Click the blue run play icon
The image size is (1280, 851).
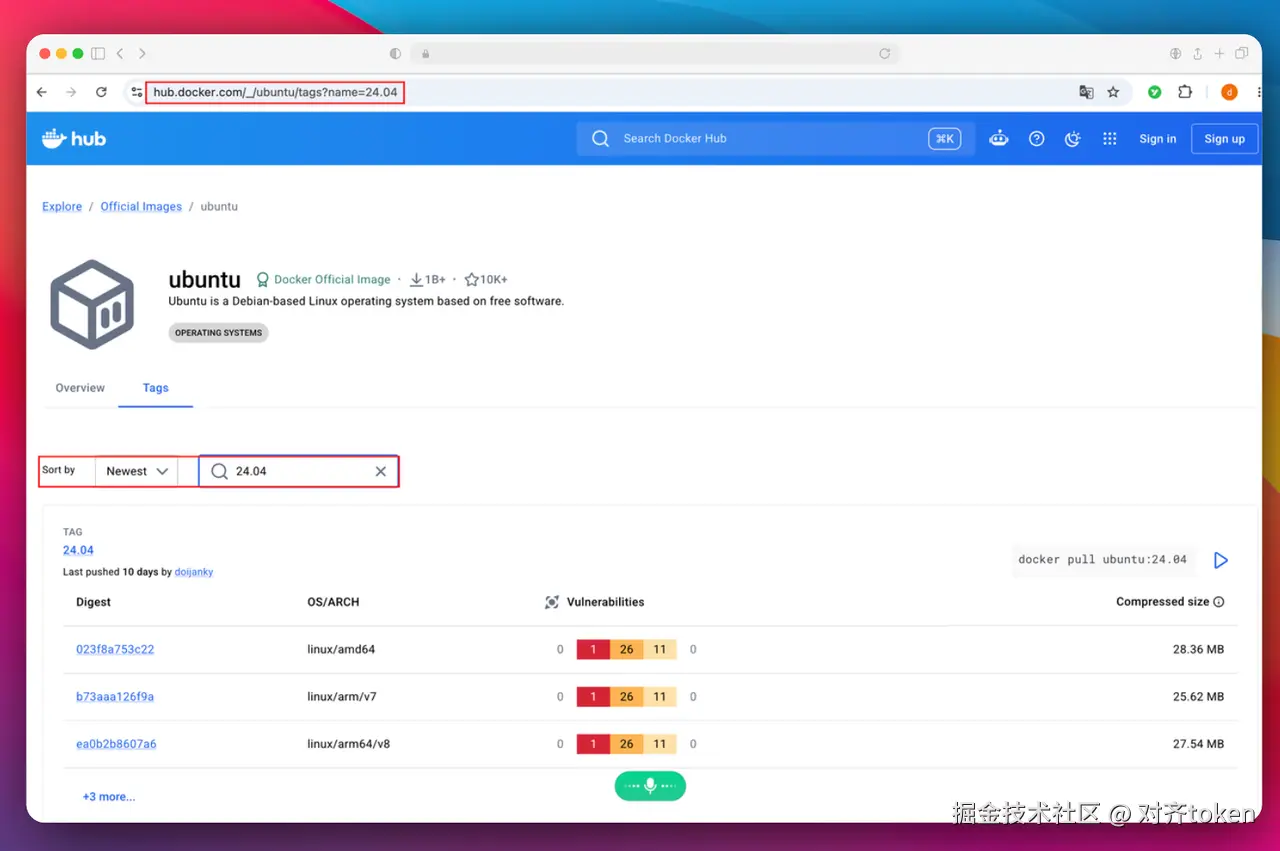coord(1220,560)
